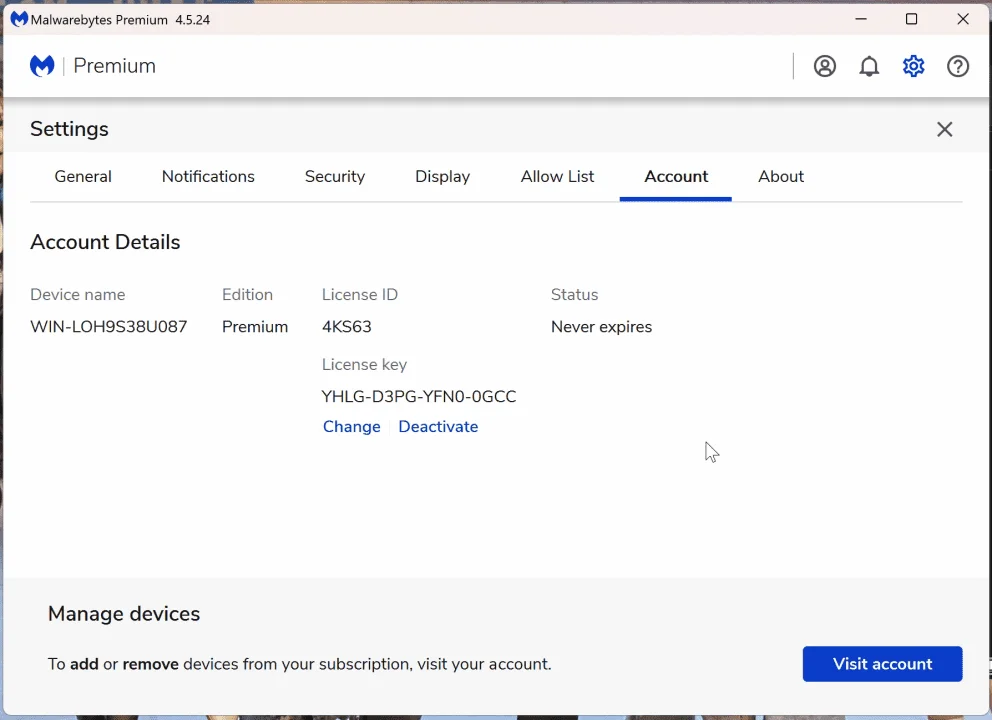Switch to the Notifications tab

click(208, 177)
